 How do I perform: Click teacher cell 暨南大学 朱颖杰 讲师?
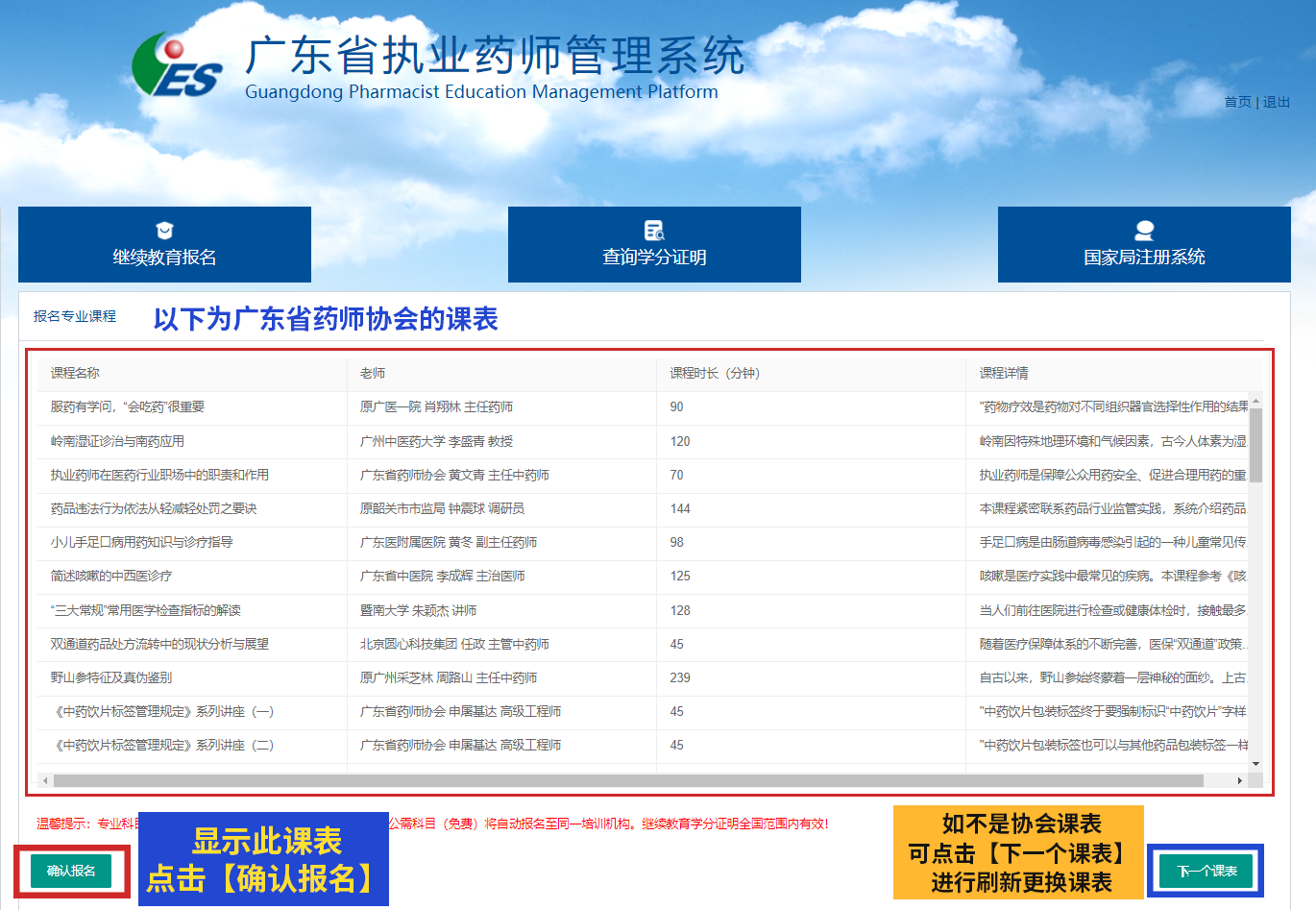click(x=418, y=610)
